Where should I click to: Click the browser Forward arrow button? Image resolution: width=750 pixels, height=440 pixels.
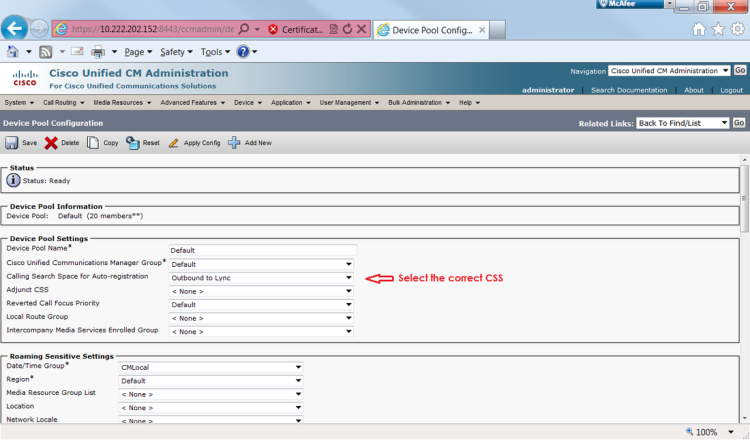click(x=39, y=29)
